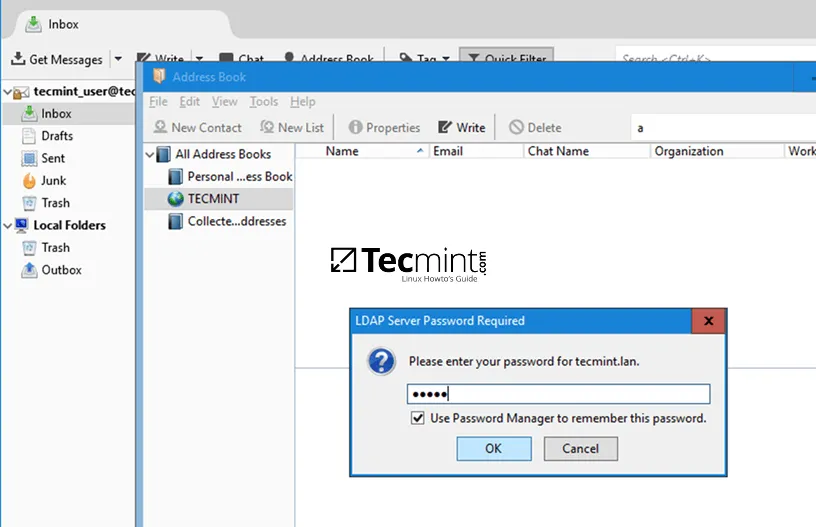Open the Junk folder
The height and width of the screenshot is (527, 816).
click(x=54, y=181)
